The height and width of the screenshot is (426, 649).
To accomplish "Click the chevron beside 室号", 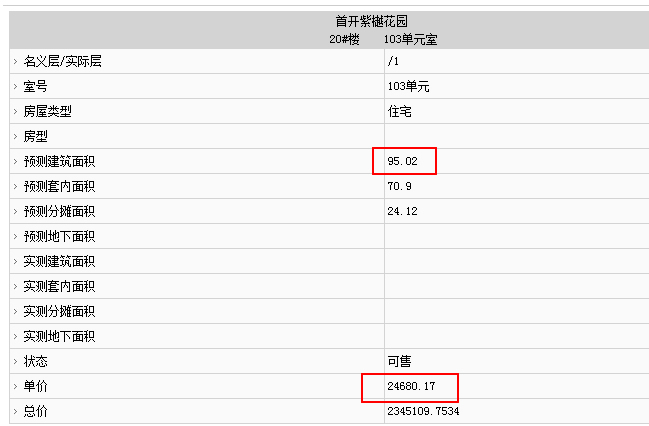I will coord(15,87).
